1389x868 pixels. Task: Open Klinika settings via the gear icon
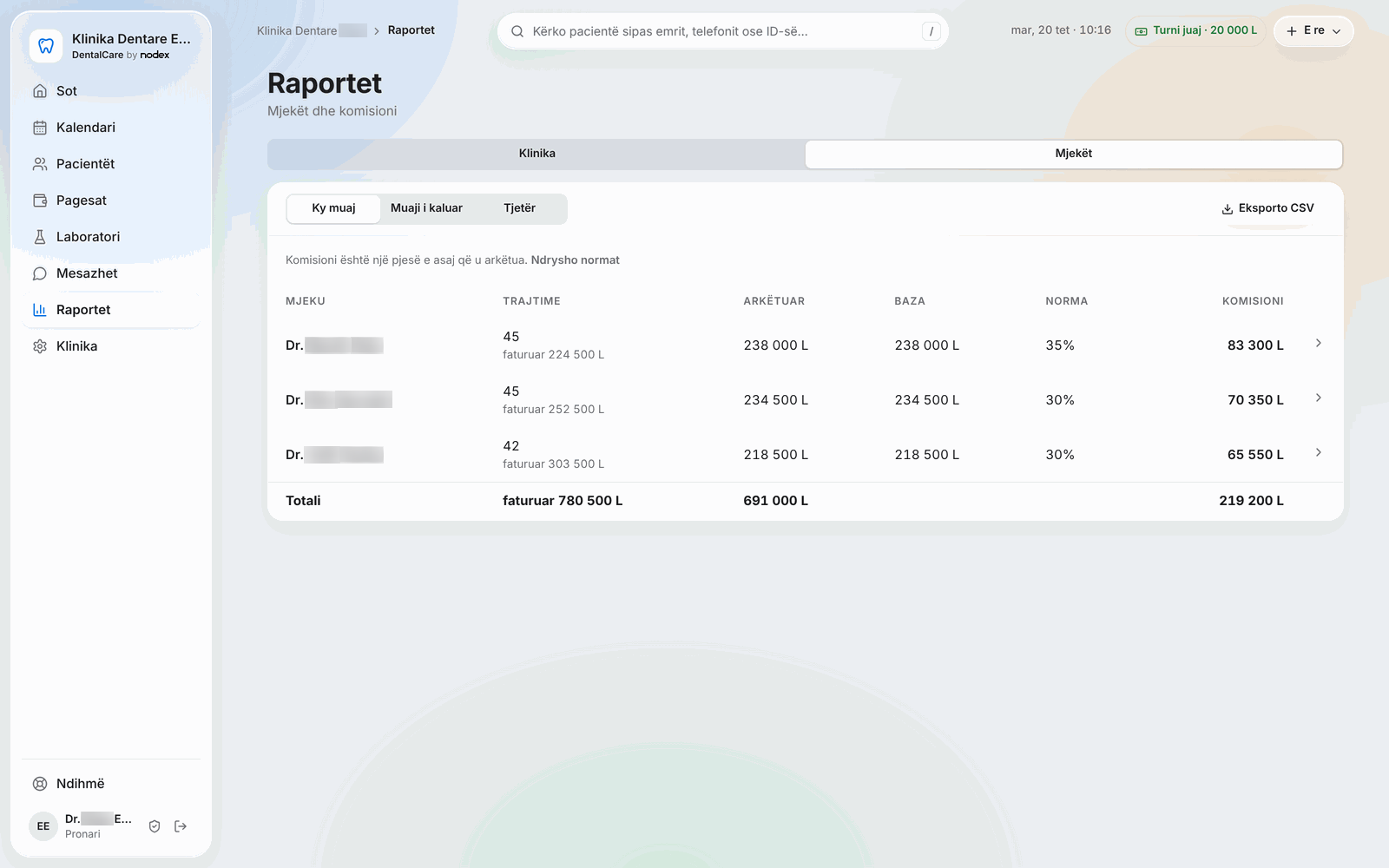[40, 346]
